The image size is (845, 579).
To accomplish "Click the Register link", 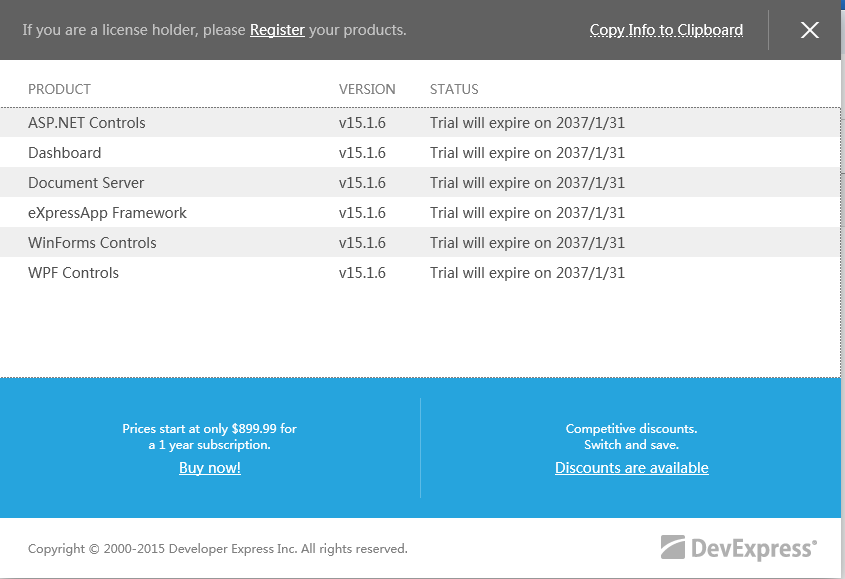I will (x=277, y=30).
